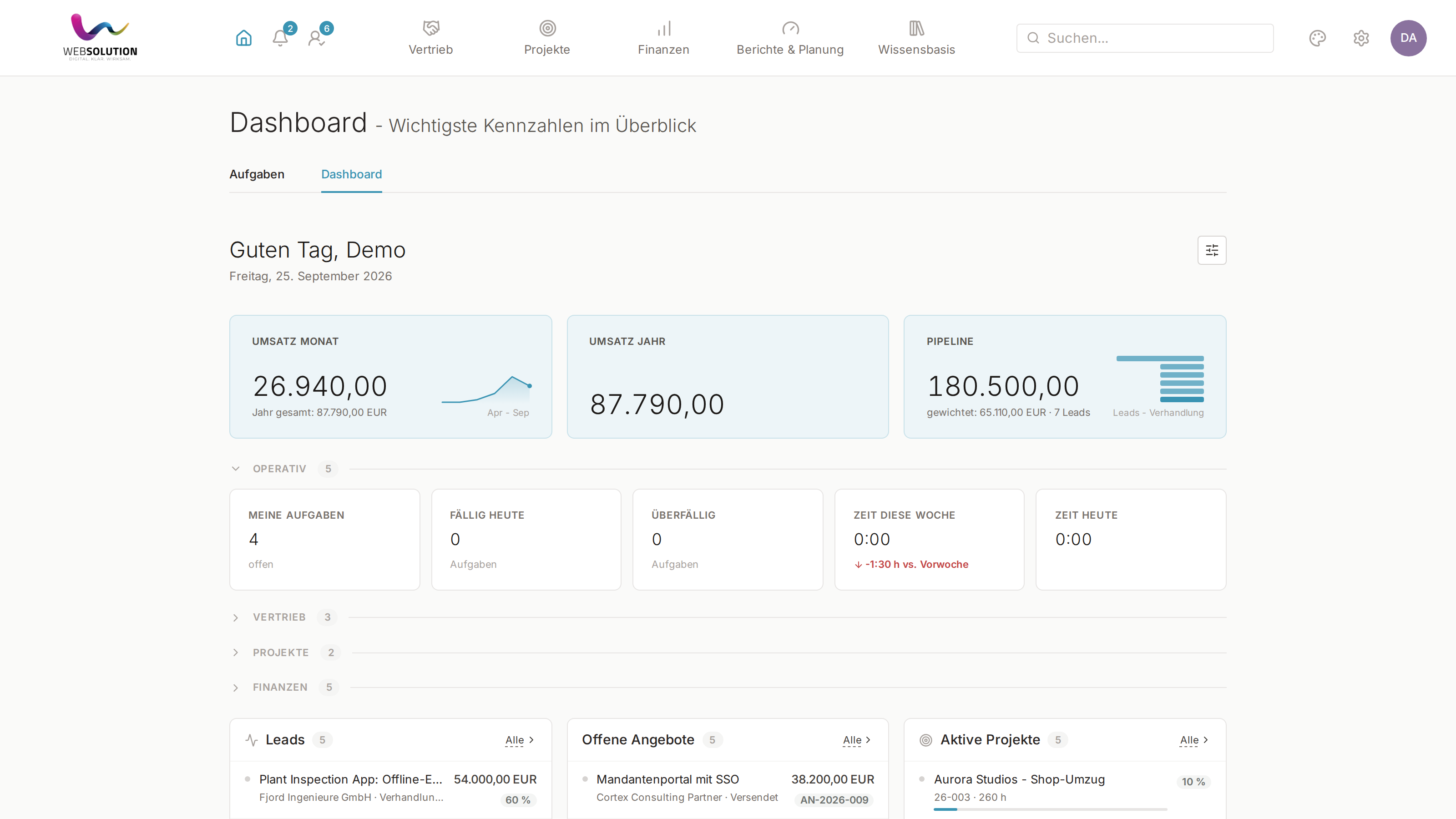Open dashboard customization sliders button
This screenshot has height=819, width=1456.
pyautogui.click(x=1211, y=250)
